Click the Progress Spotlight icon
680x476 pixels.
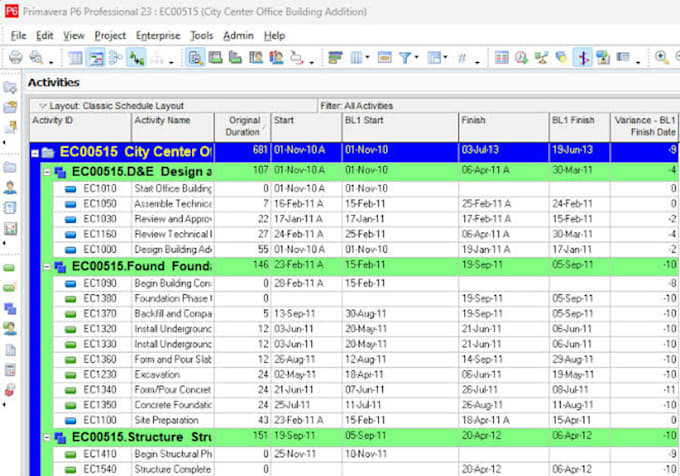(562, 58)
